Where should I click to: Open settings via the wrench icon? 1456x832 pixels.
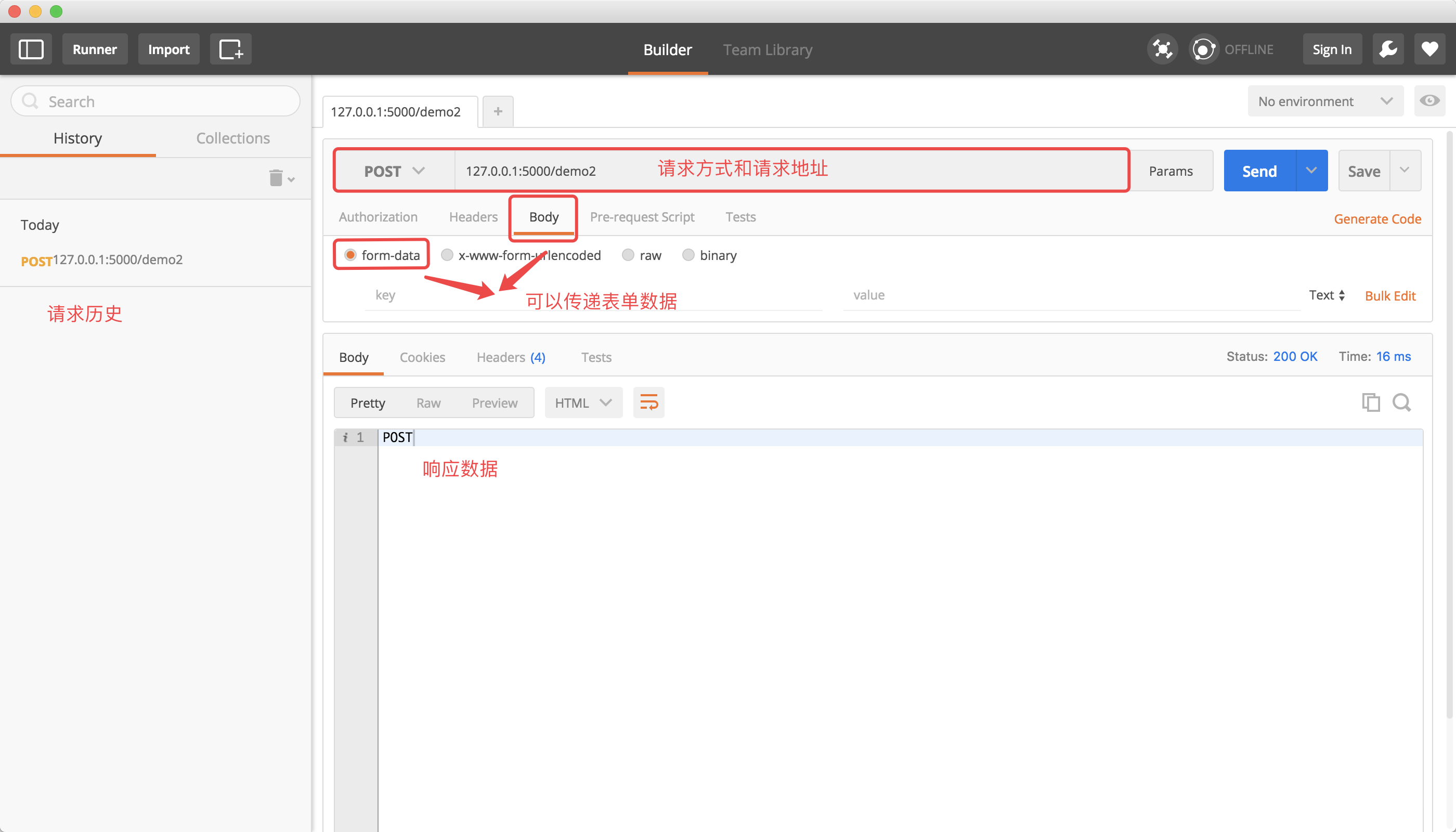[1388, 49]
